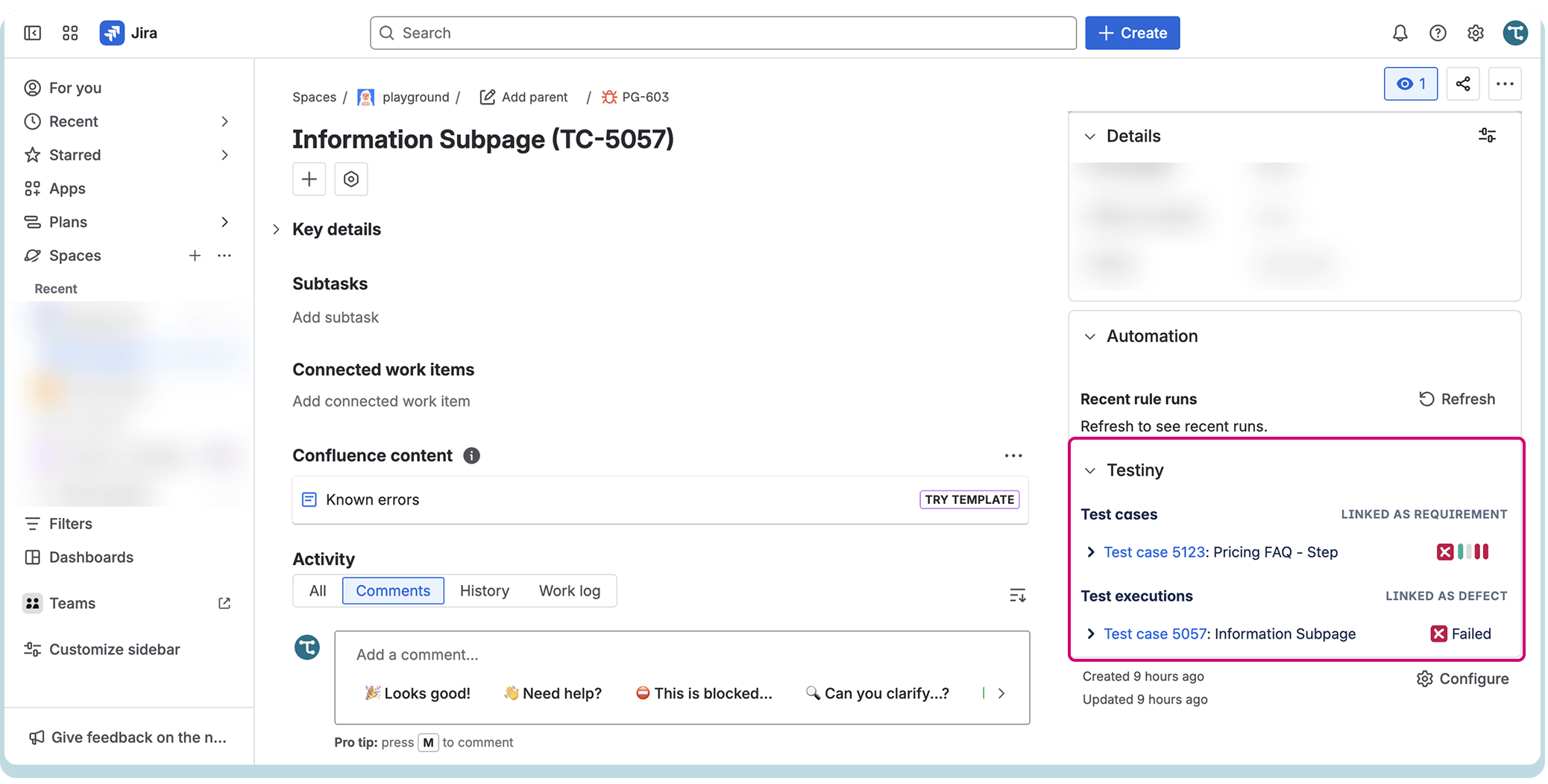Toggle watching with the watchers eye button

[x=1410, y=83]
